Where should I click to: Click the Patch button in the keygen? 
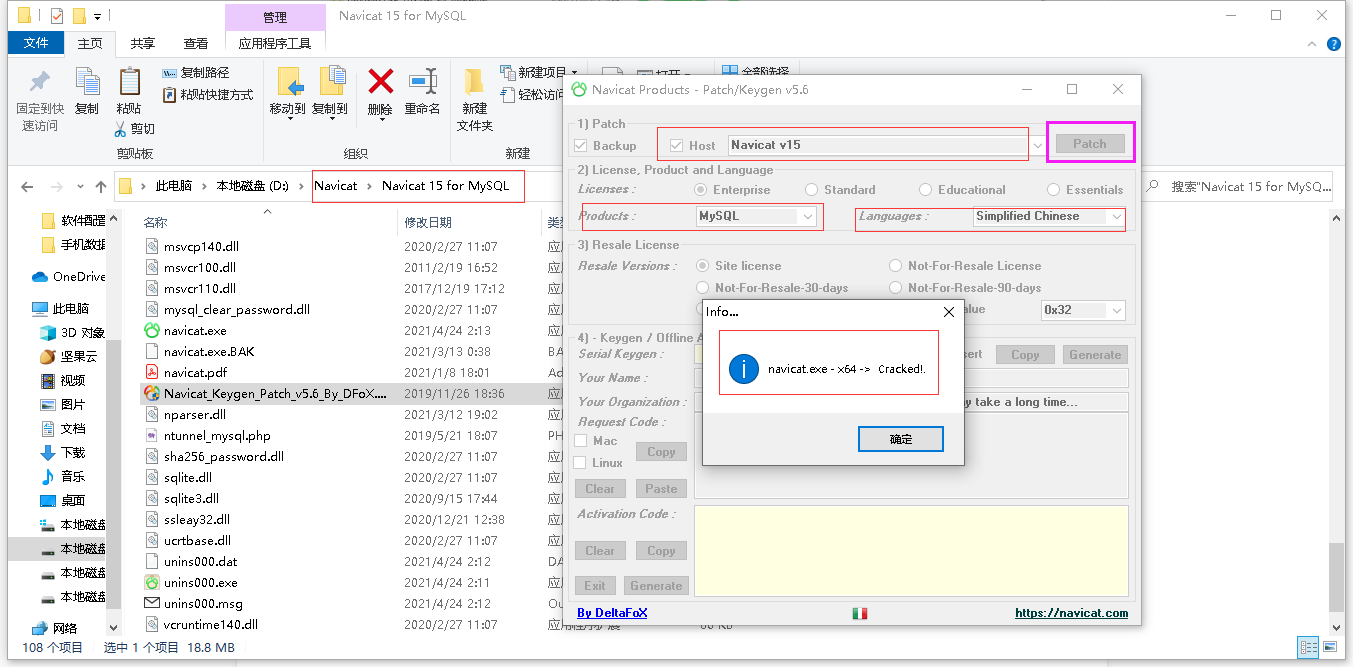(1089, 143)
